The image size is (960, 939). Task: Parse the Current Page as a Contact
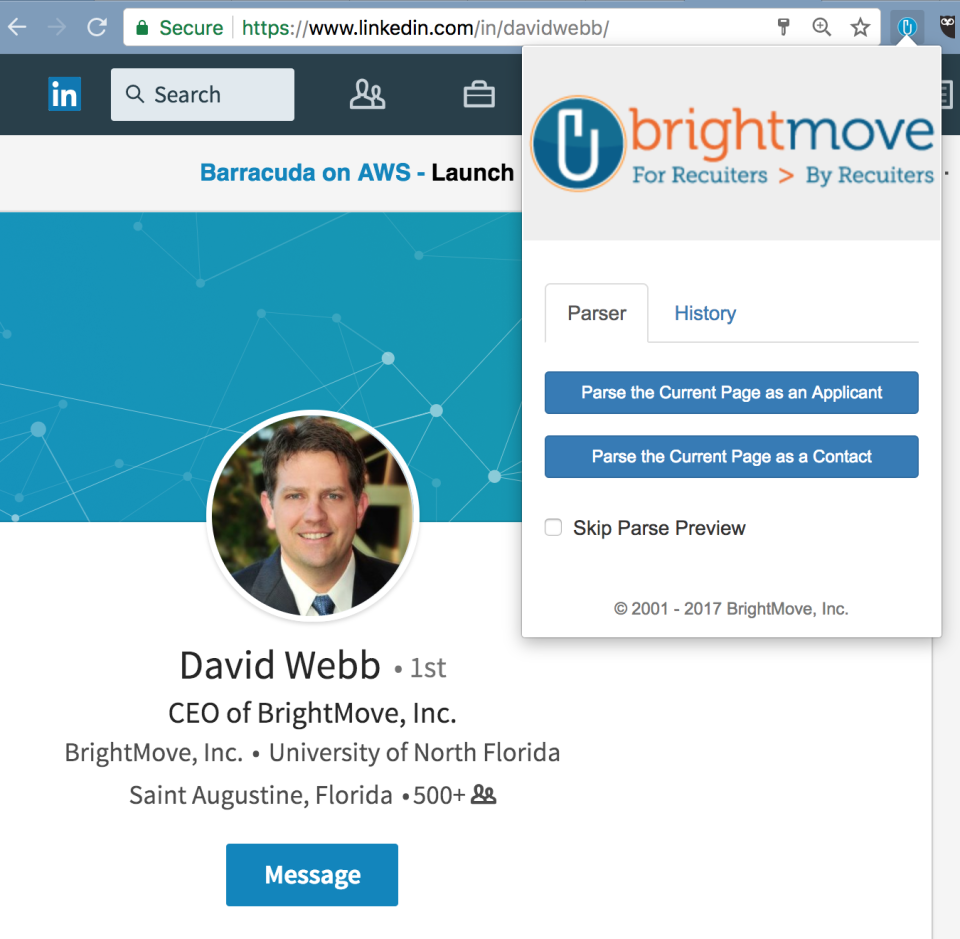(x=731, y=456)
